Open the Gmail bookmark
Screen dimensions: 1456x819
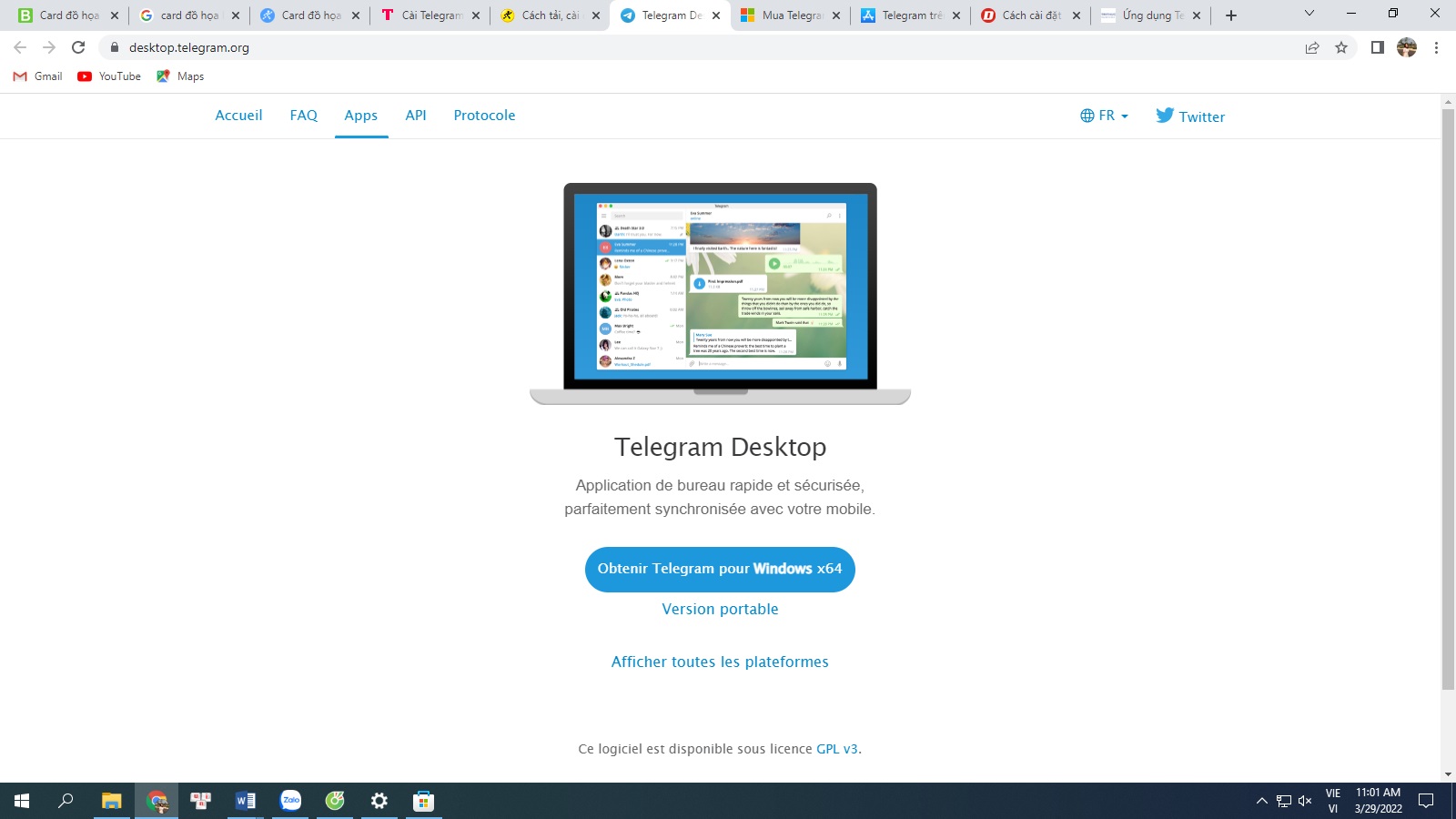click(38, 76)
